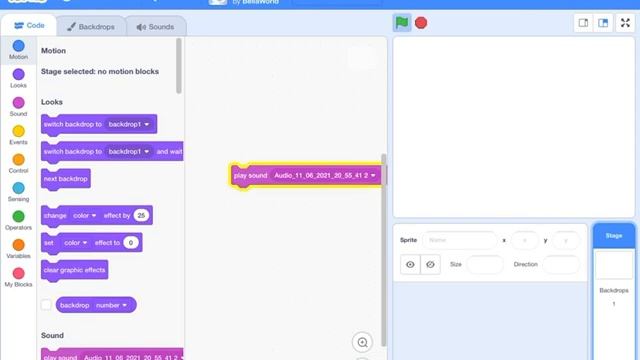Viewport: 640px width, 360px height.
Task: Click the sprite y coordinate field
Action: pos(566,240)
